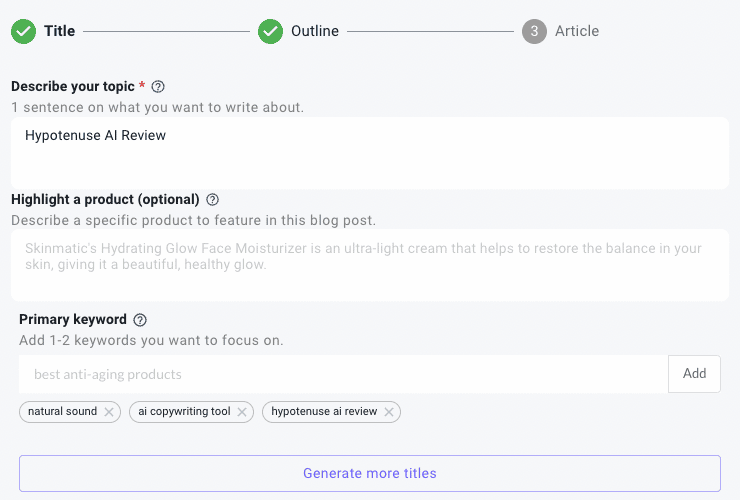Focus the product highlight text area
Screen dimensions: 740x500
(370, 265)
